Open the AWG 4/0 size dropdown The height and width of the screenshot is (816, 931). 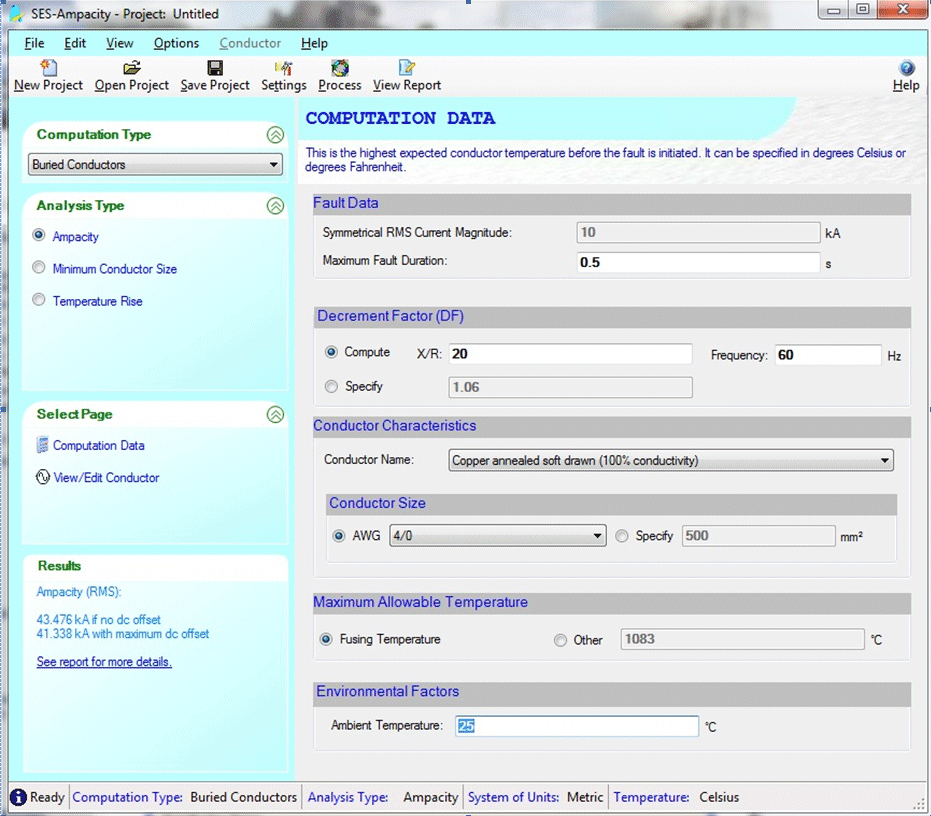498,536
